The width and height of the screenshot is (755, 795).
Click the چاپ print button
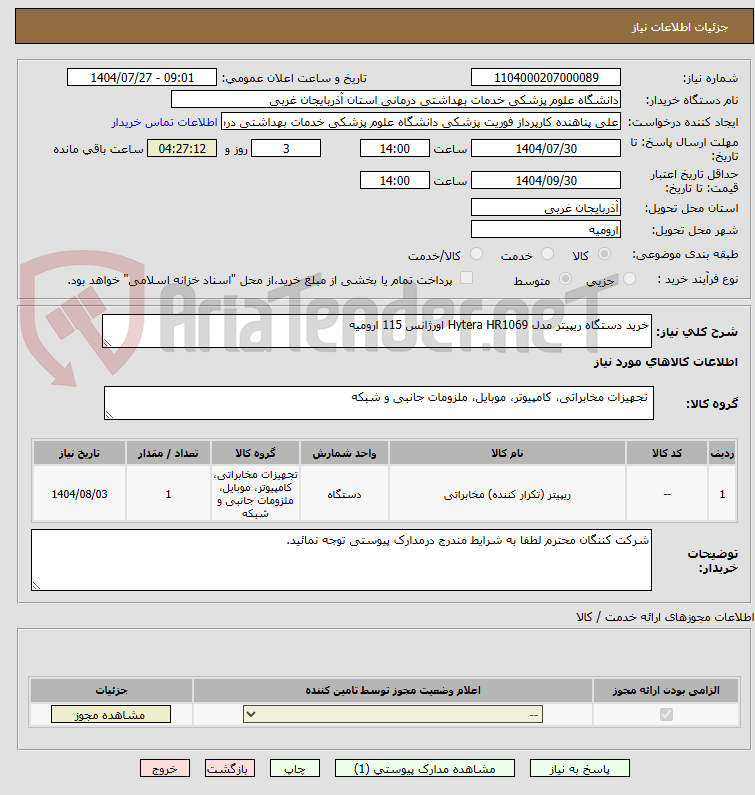[x=295, y=769]
